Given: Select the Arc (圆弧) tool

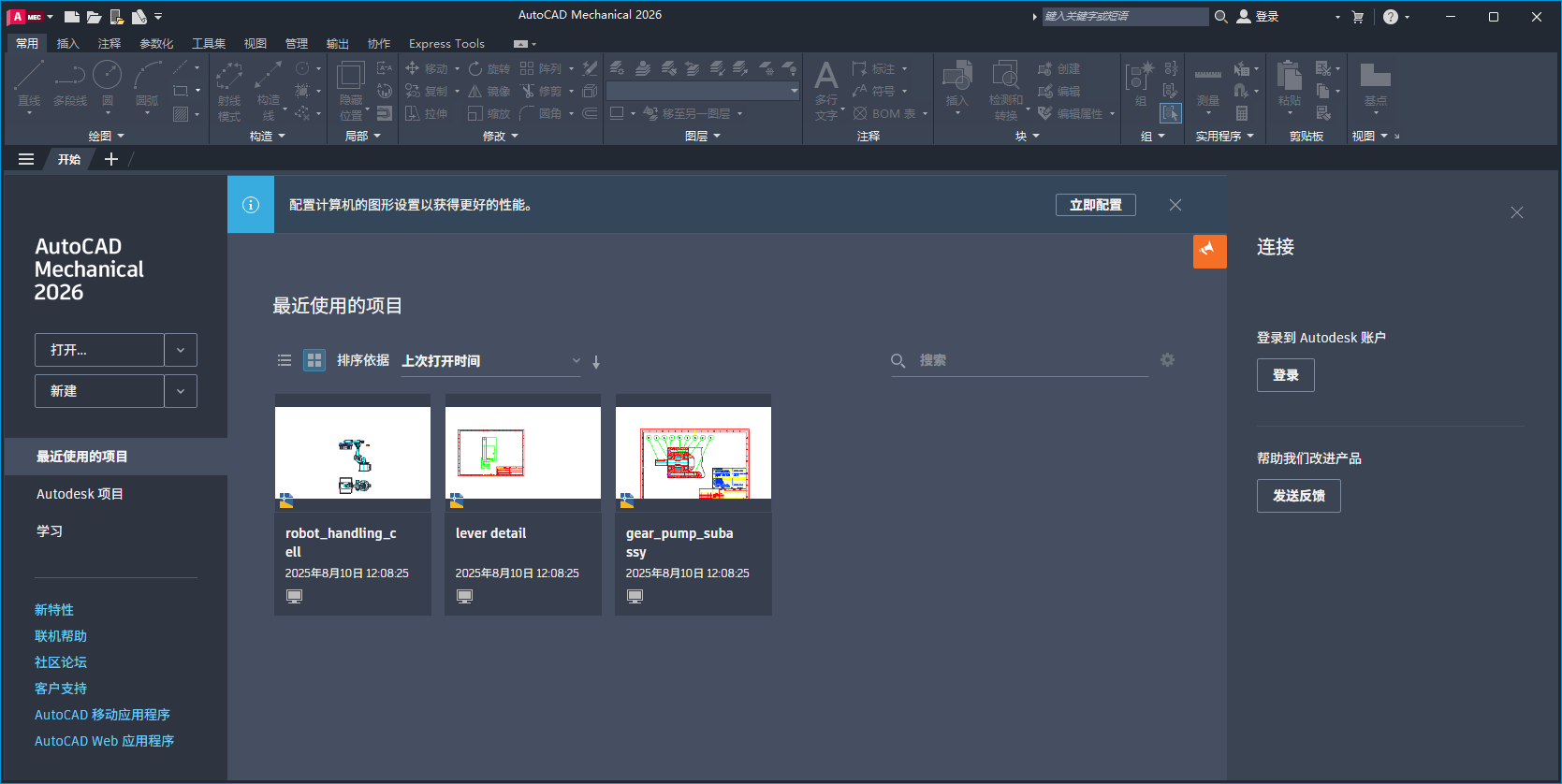Looking at the screenshot, I should [x=147, y=83].
